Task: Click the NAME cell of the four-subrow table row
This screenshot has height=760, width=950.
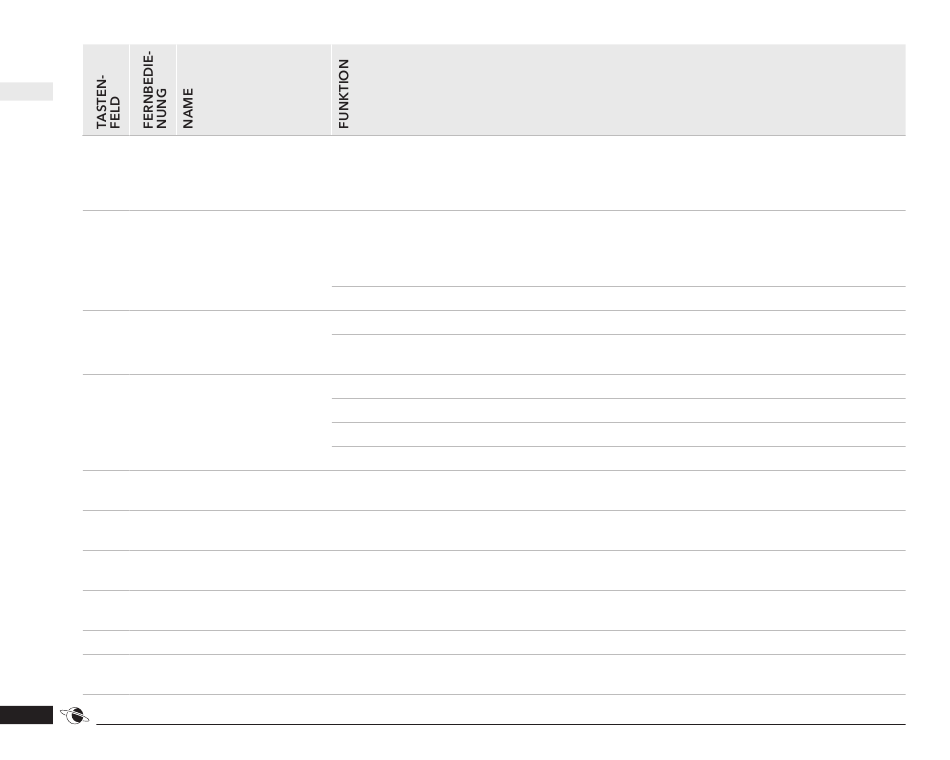Action: [x=254, y=422]
